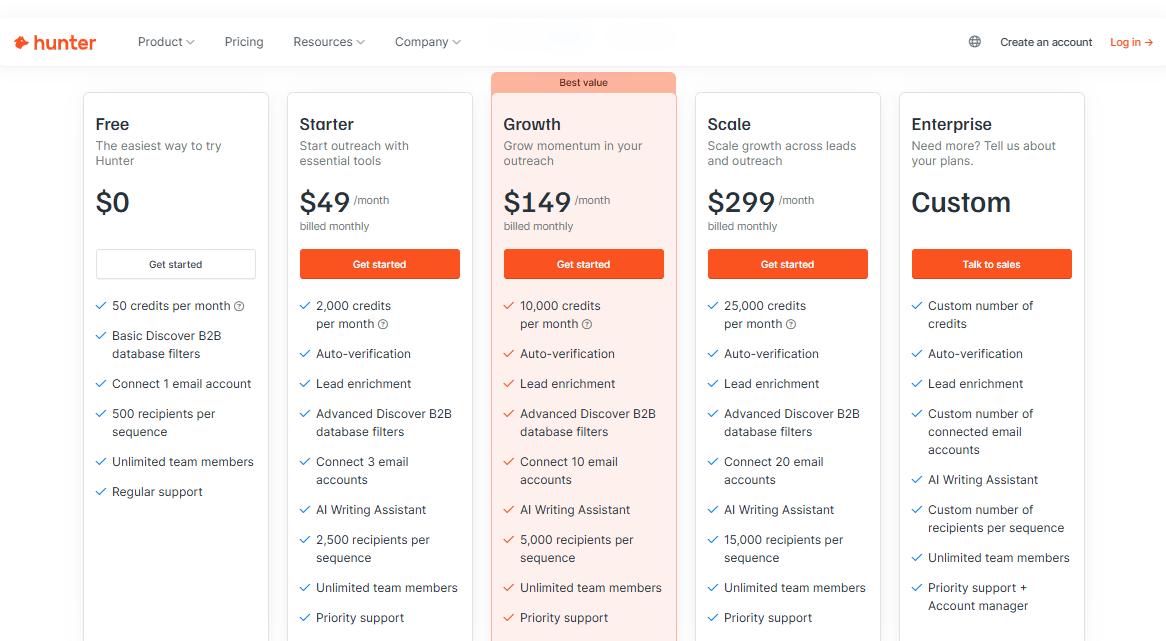The width and height of the screenshot is (1166, 641).
Task: Click the arrow icon next to Log in
Action: coord(1149,42)
